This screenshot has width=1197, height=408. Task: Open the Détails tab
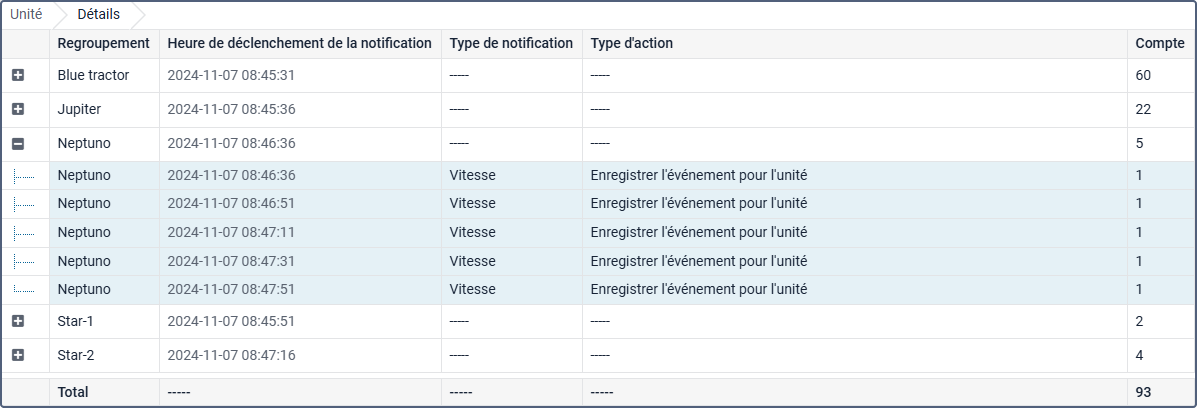tap(98, 15)
